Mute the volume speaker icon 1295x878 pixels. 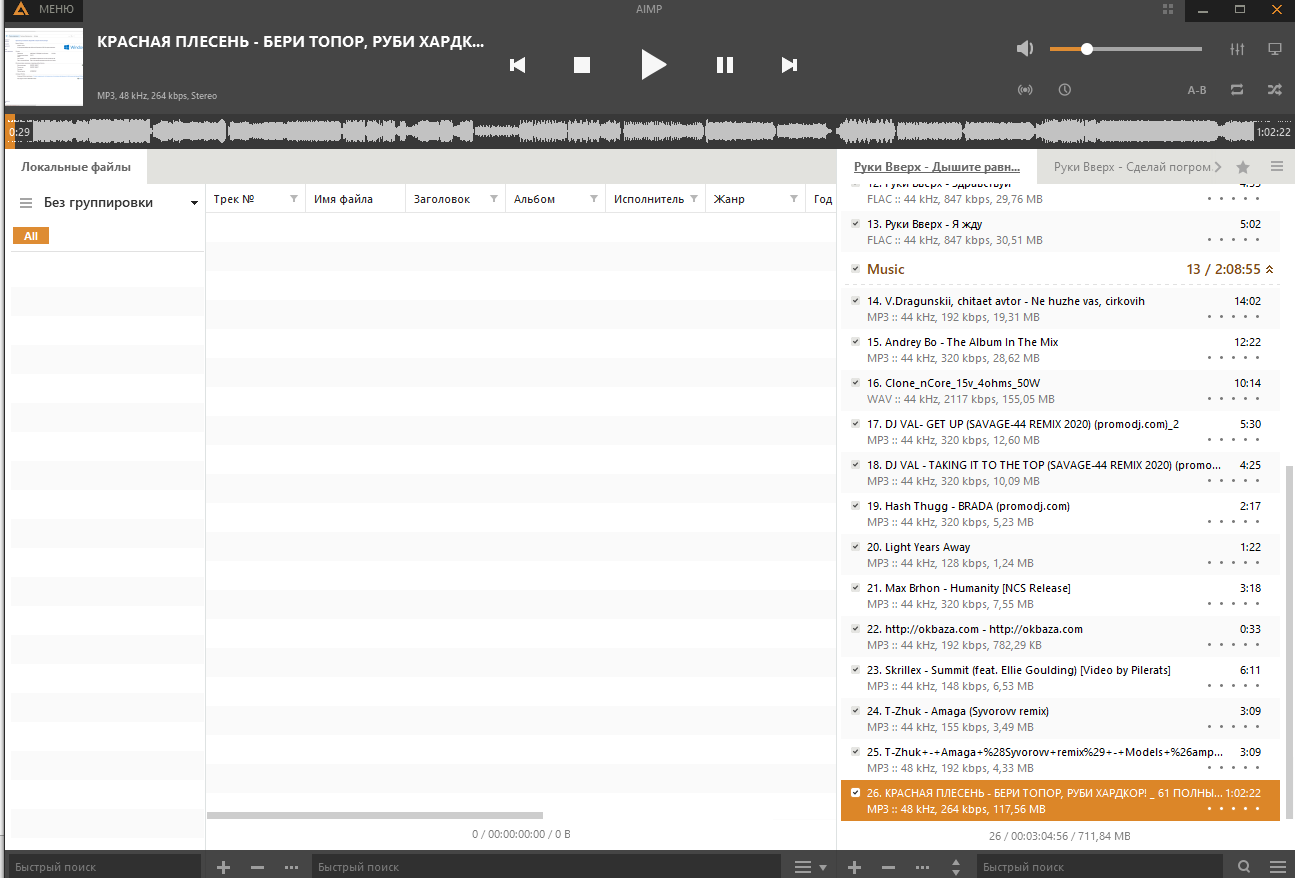point(1024,49)
